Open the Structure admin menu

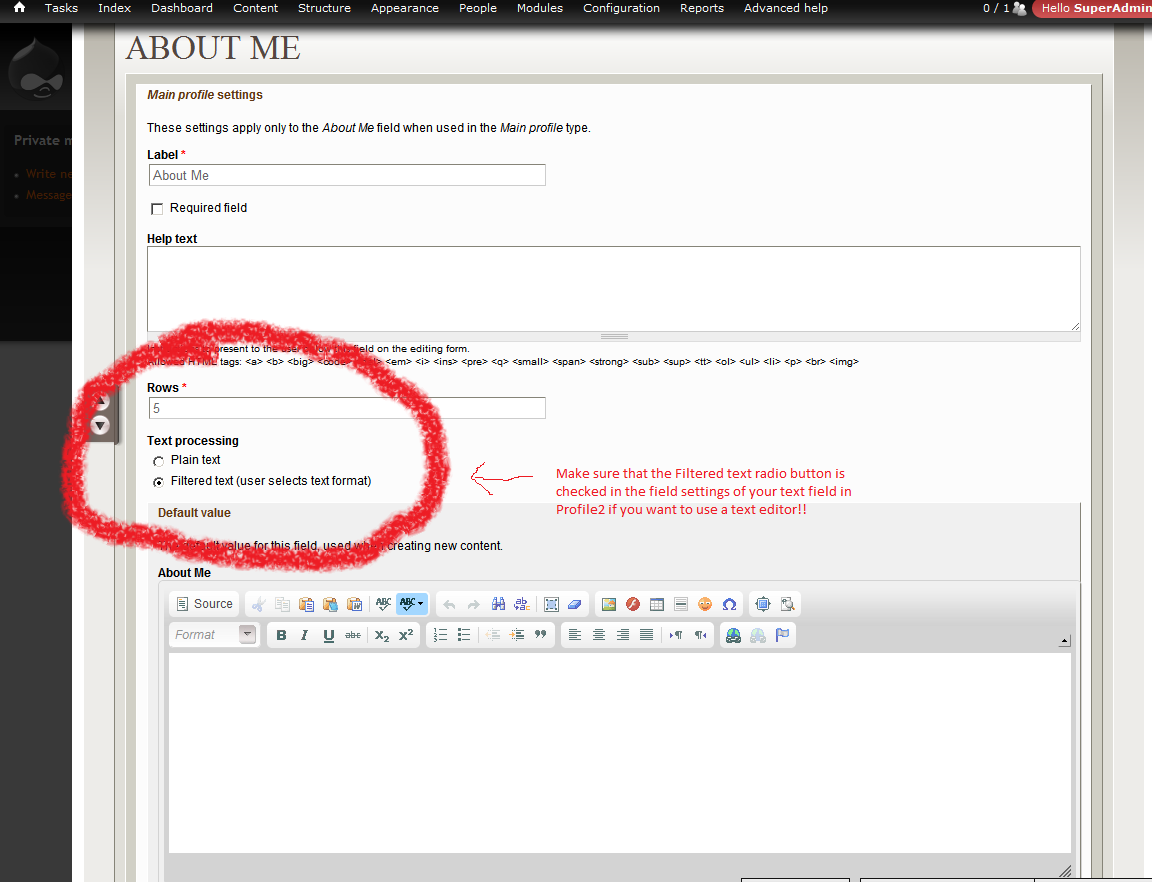click(x=324, y=8)
